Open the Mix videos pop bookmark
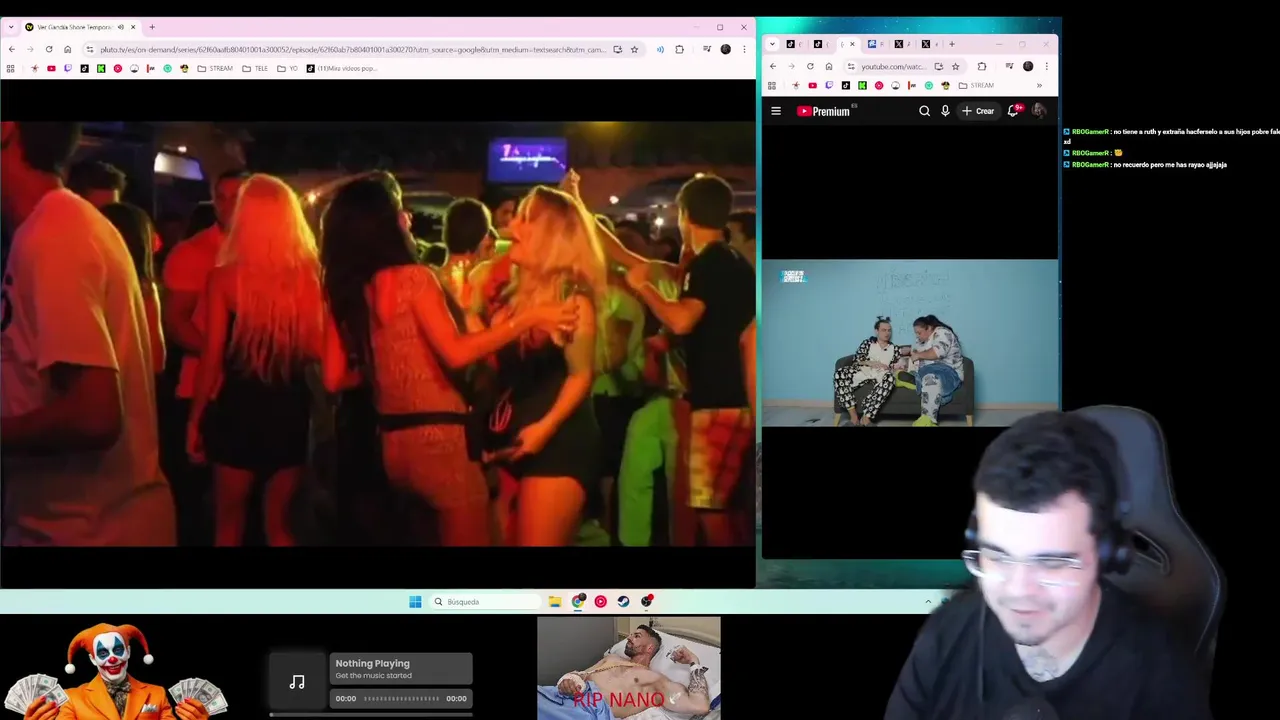1280x720 pixels. pyautogui.click(x=340, y=68)
